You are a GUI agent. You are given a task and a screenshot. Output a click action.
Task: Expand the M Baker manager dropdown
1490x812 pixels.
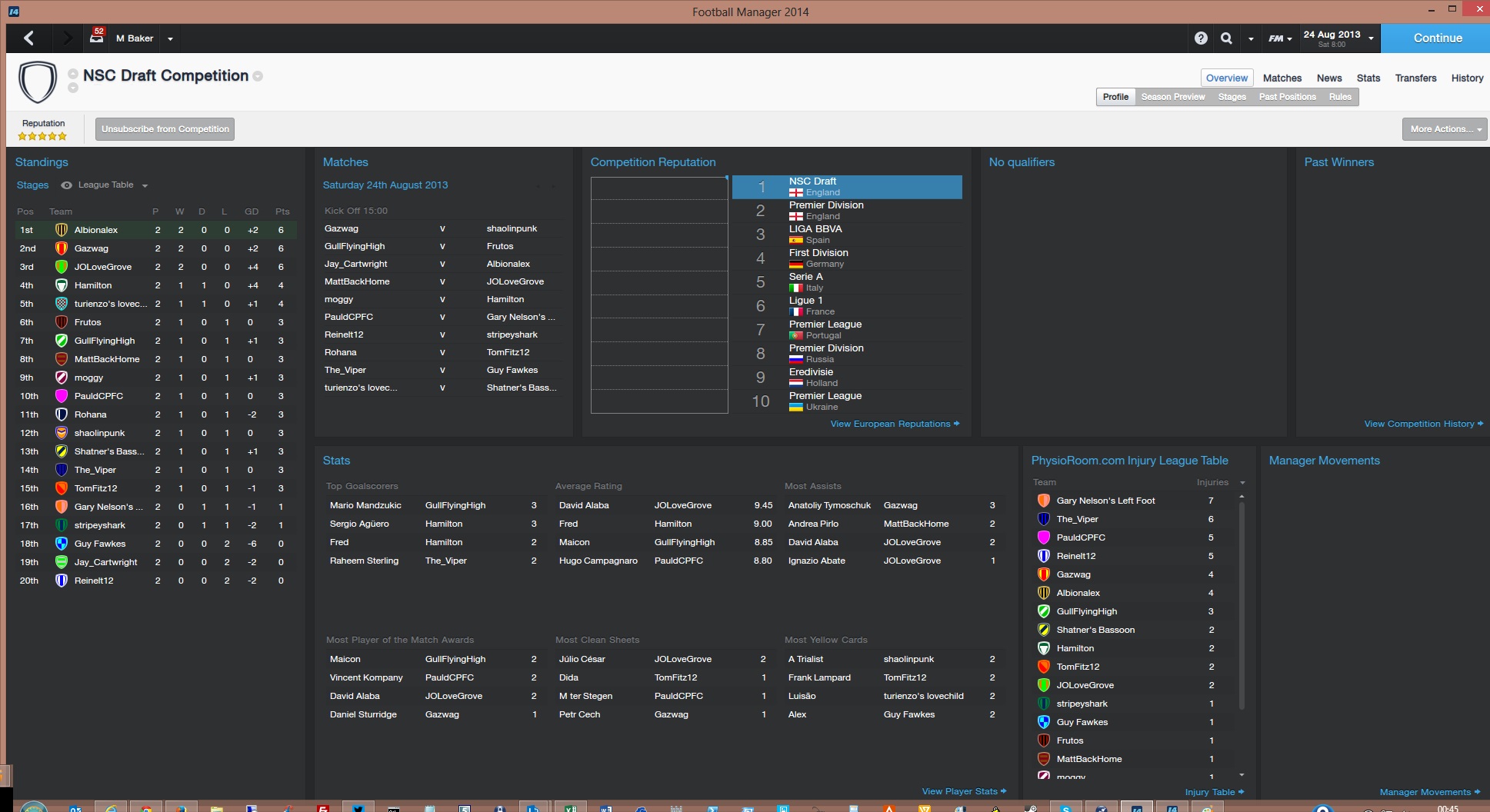click(x=170, y=38)
